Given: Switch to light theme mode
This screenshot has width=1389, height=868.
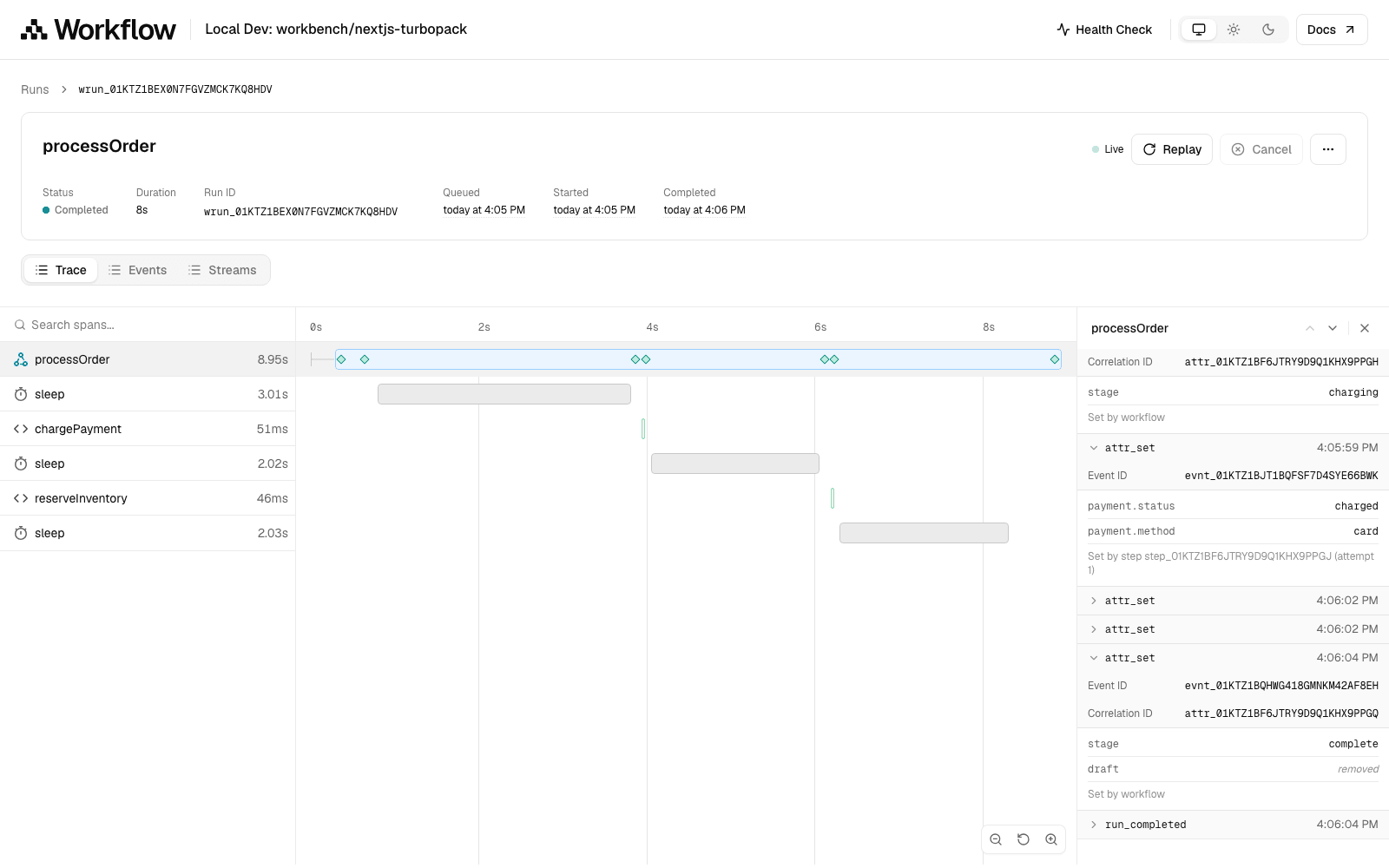Looking at the screenshot, I should pos(1234,30).
